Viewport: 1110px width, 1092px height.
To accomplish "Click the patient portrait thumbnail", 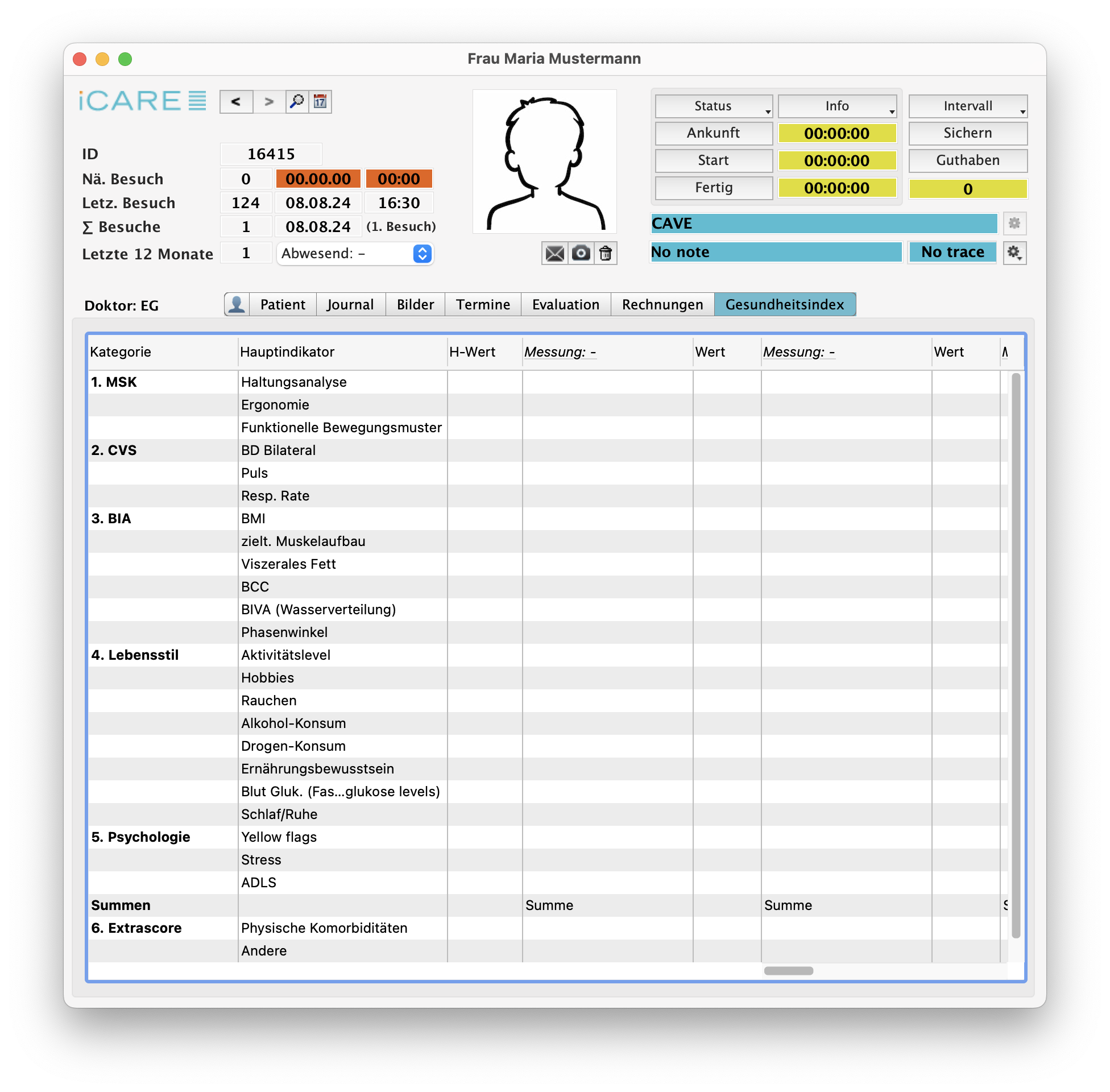I will pos(544,162).
